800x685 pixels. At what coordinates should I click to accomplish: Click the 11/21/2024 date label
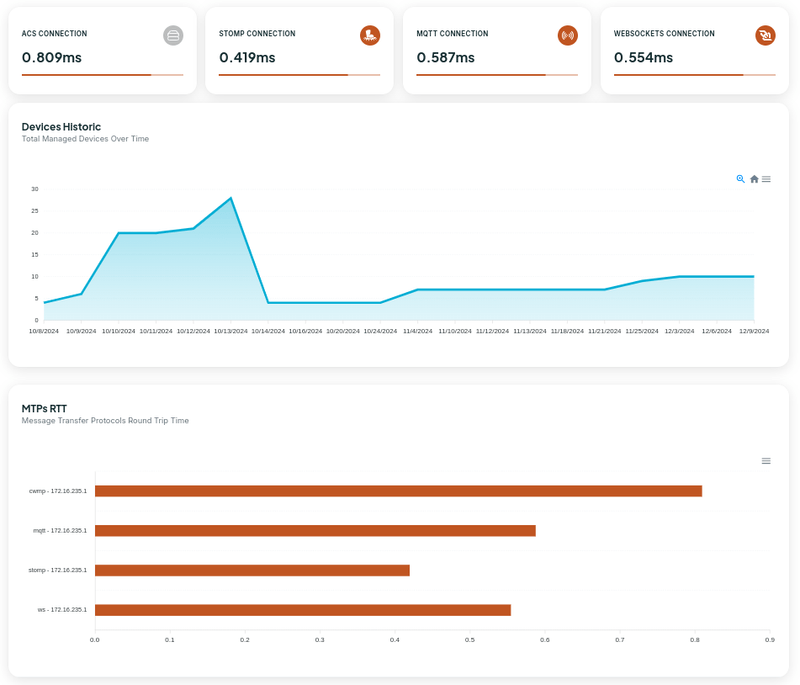(x=605, y=331)
